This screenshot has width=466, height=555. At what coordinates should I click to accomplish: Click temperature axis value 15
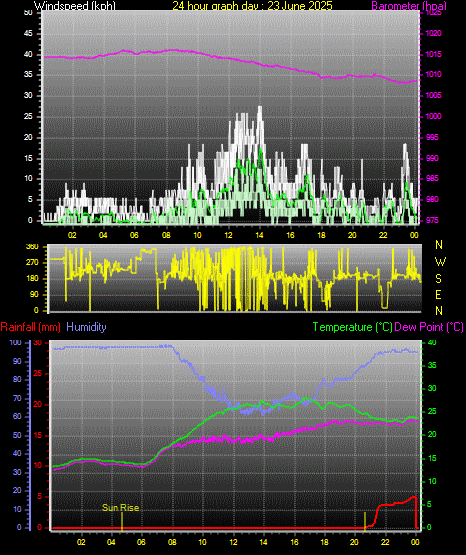point(432,458)
